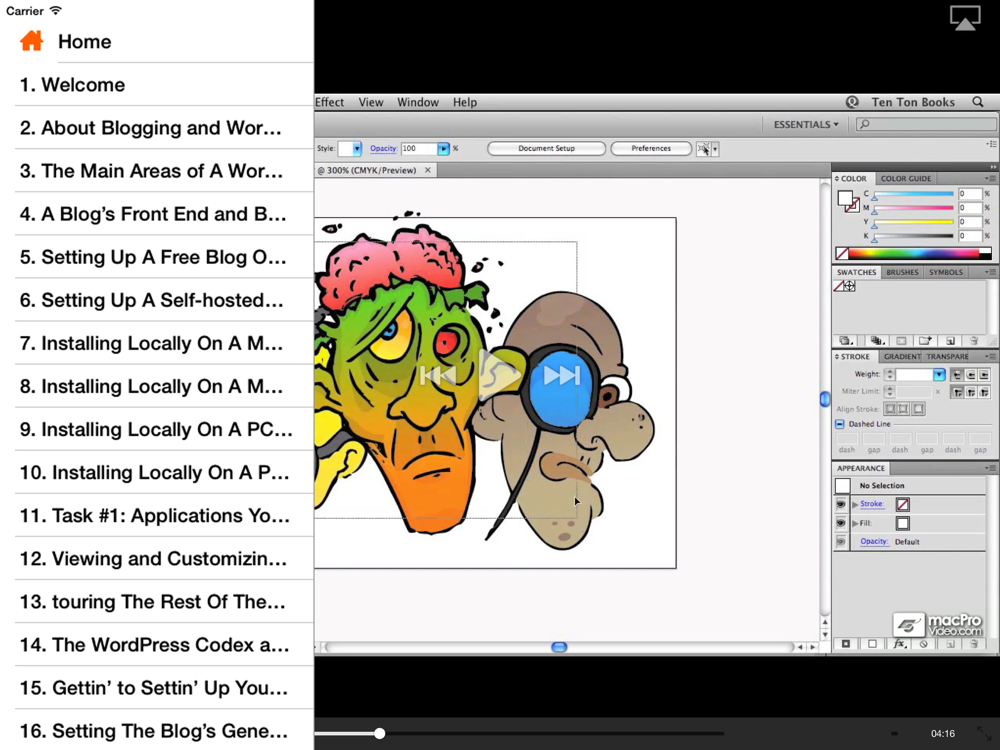The width and height of the screenshot is (1000, 750).
Task: Tap the orange Home icon
Action: pyautogui.click(x=31, y=41)
